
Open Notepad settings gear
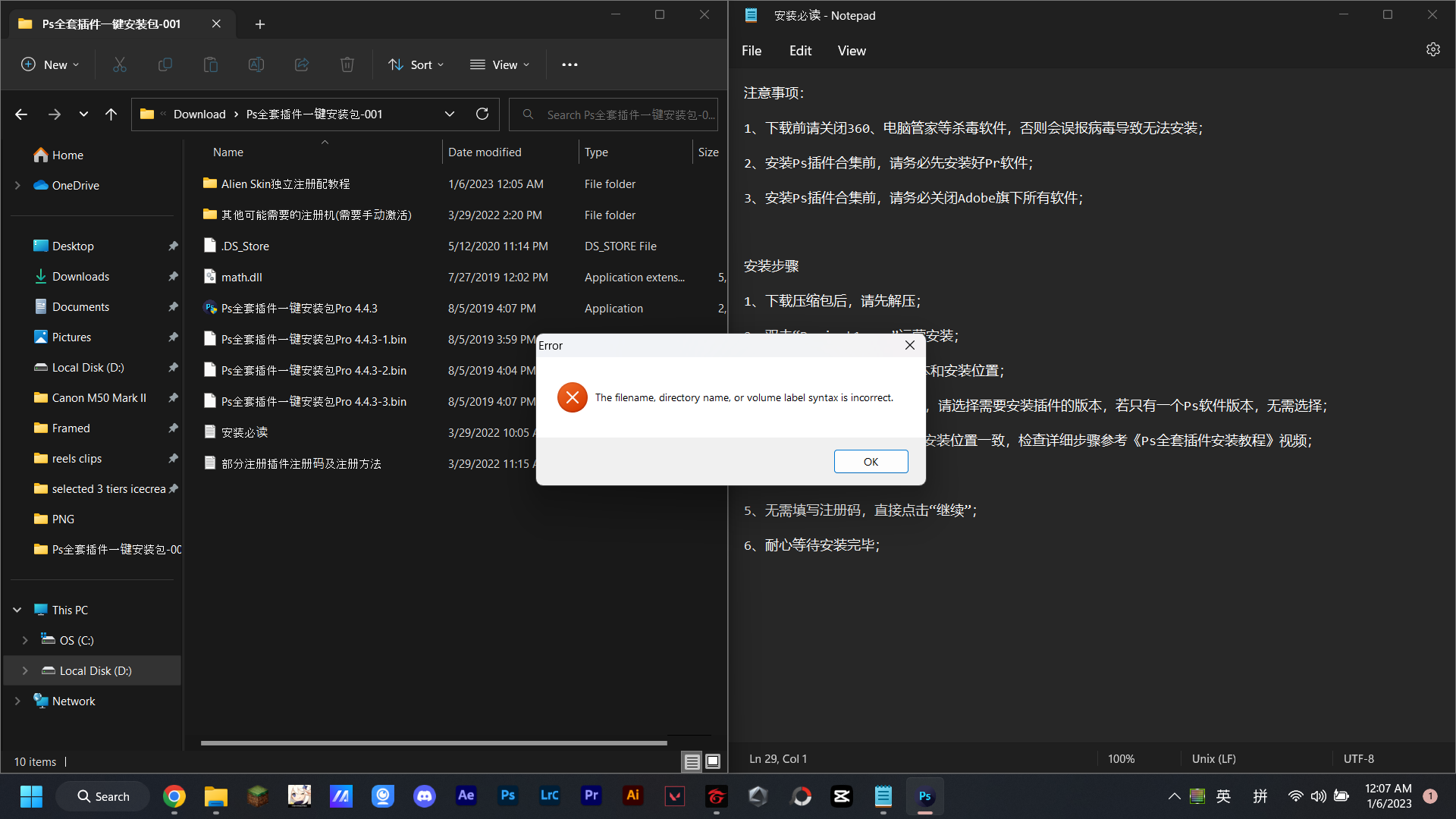click(x=1432, y=49)
